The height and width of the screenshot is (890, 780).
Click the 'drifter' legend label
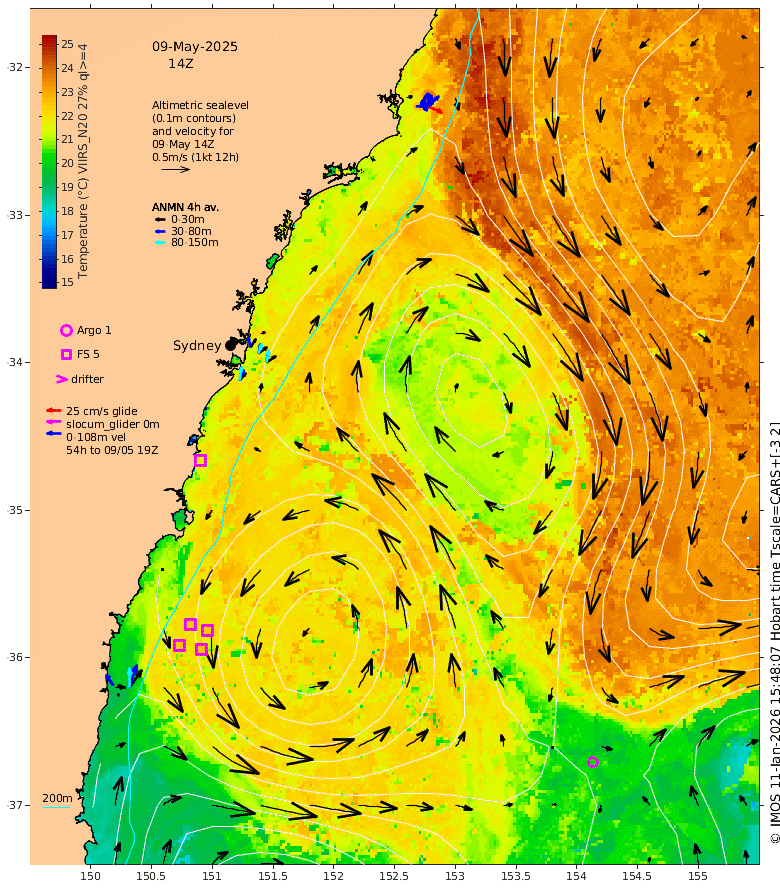[87, 379]
